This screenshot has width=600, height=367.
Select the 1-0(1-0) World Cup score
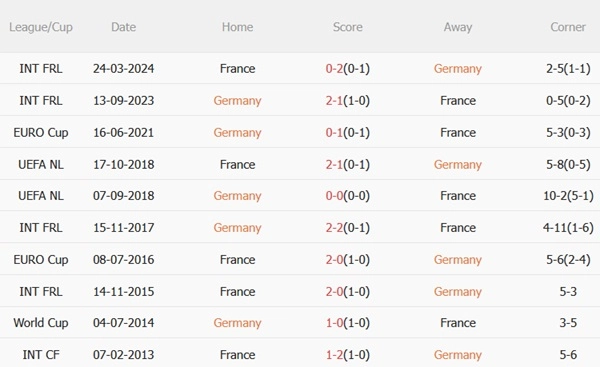tap(347, 323)
